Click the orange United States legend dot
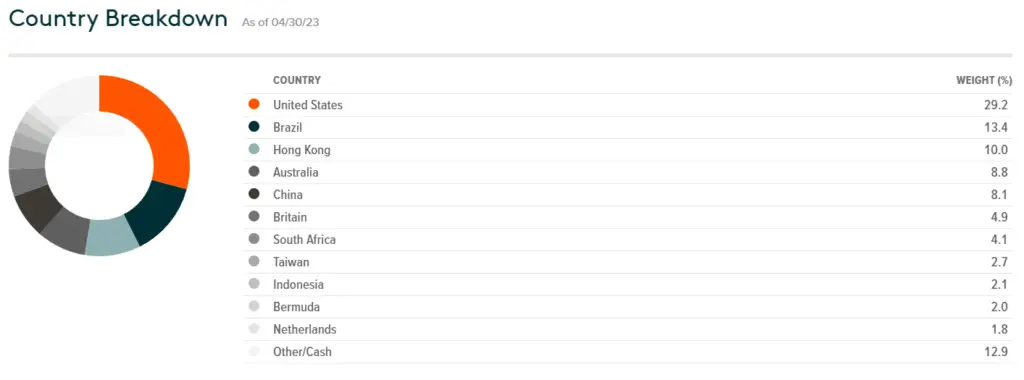Viewport: 1024px width, 380px height. (254, 104)
